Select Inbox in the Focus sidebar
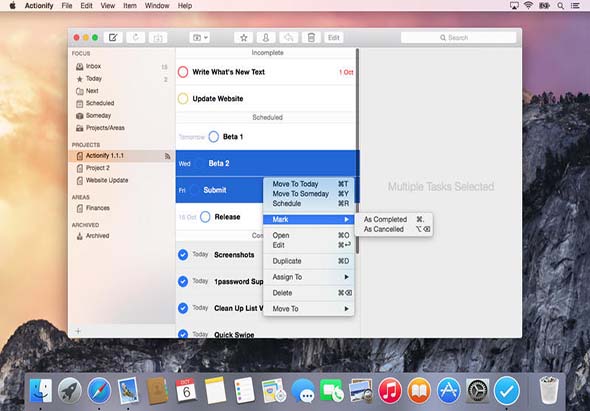This screenshot has width=590, height=411. tap(122, 66)
